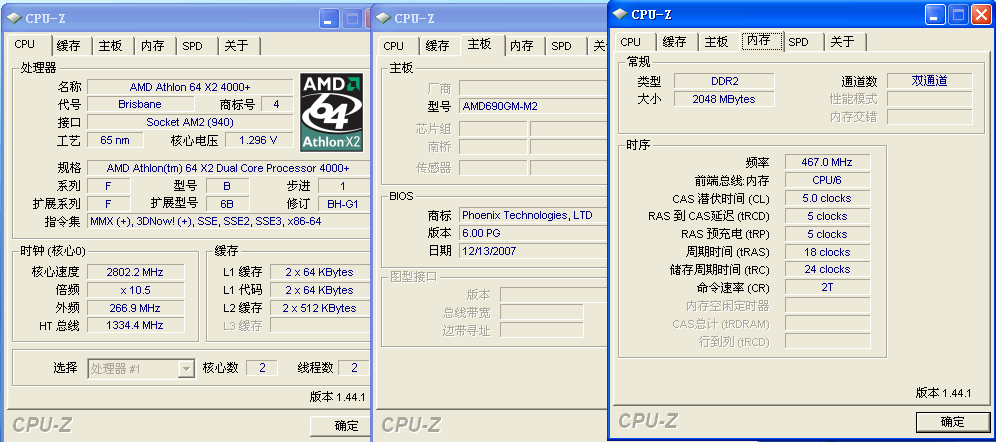Select 主板 tab in middle window
This screenshot has height=442, width=996.
480,44
